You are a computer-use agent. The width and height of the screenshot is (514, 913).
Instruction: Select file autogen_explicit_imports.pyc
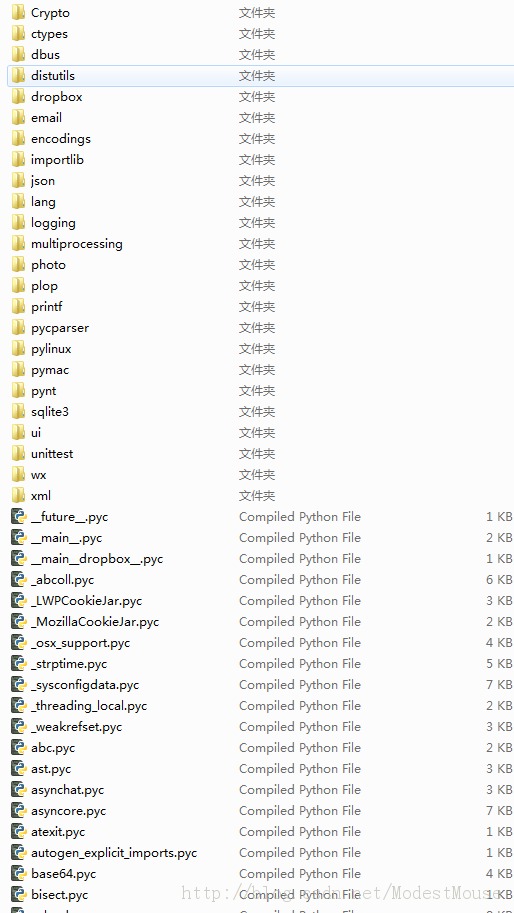click(114, 853)
